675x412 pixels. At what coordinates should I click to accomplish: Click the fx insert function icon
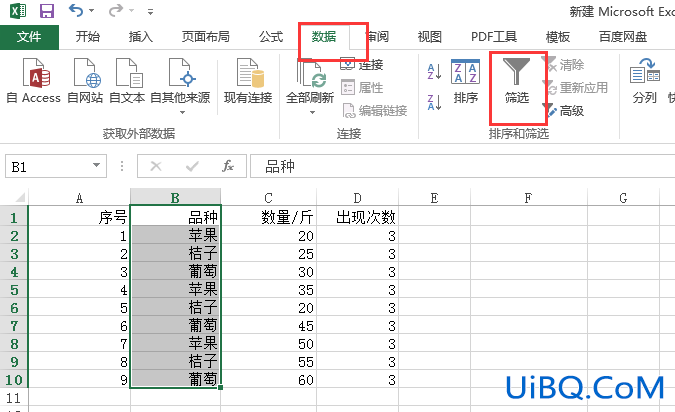coord(228,166)
